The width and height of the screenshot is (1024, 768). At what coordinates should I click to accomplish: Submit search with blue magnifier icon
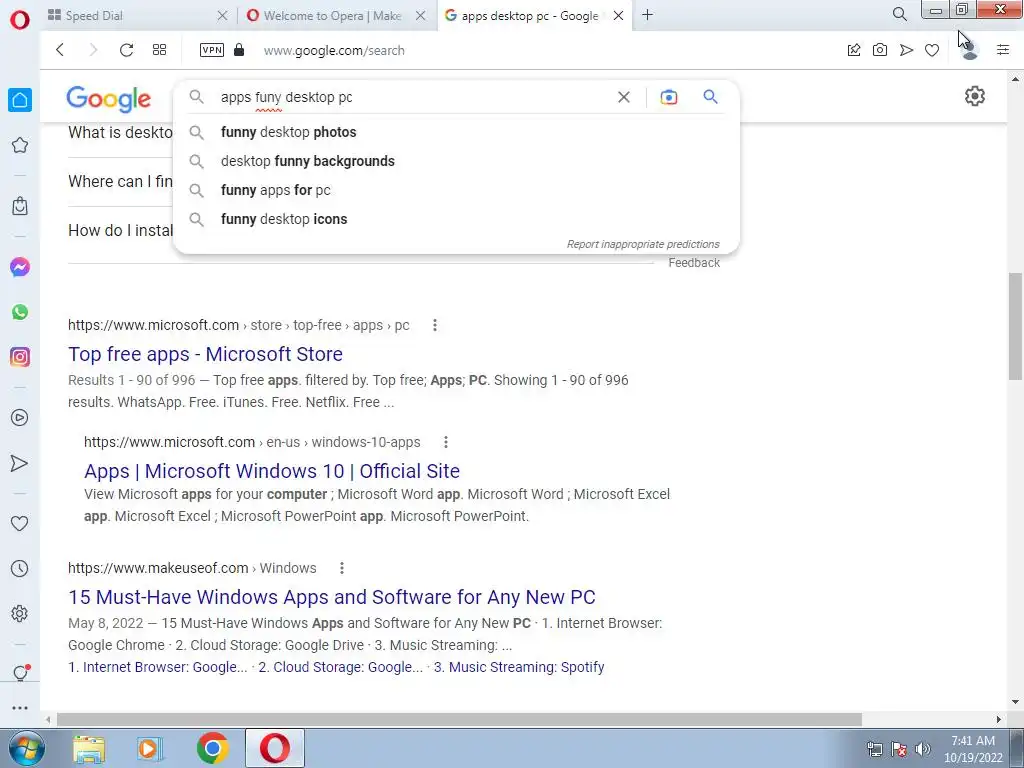pyautogui.click(x=711, y=97)
